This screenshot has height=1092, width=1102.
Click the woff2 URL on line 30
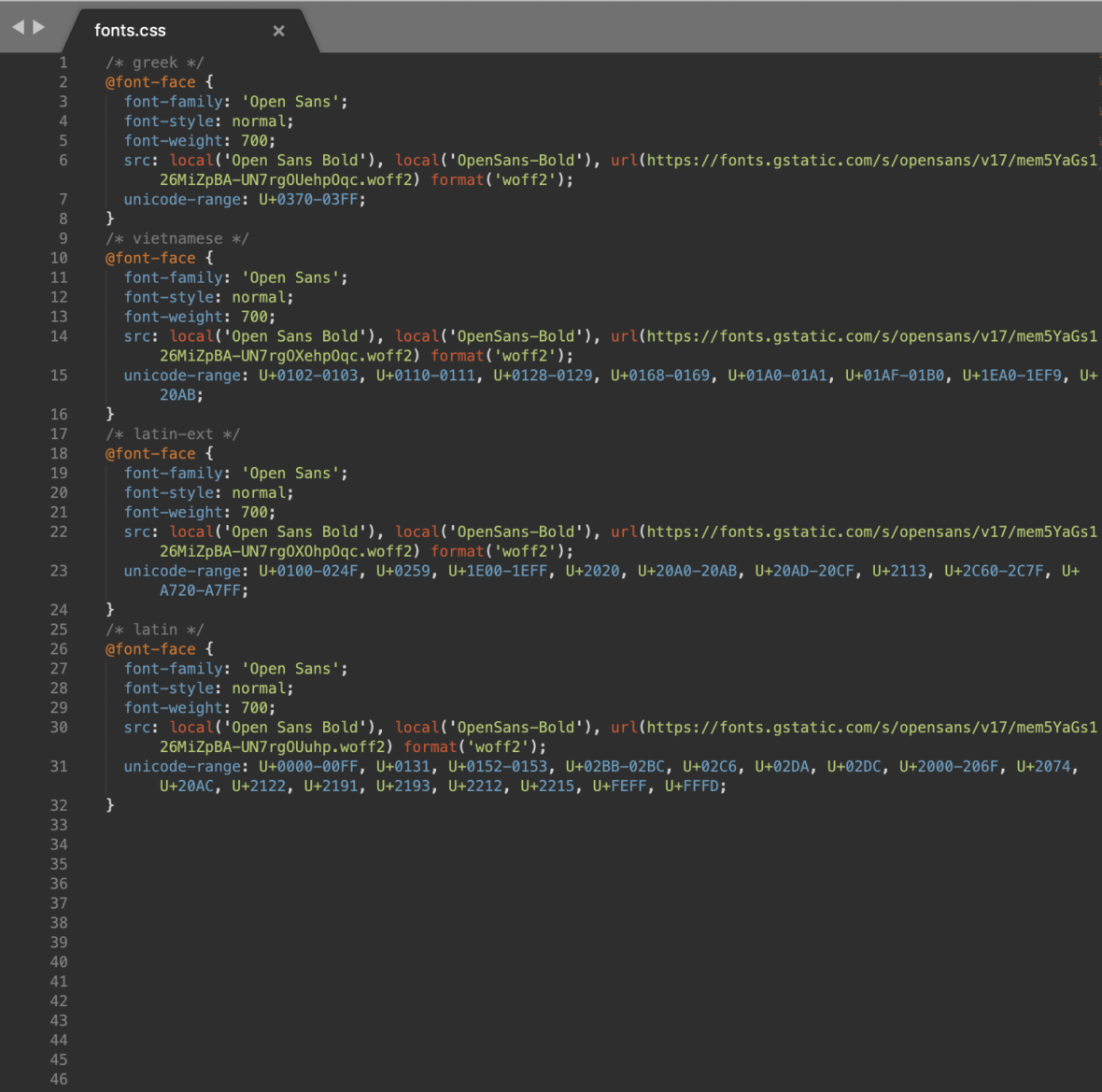841,727
